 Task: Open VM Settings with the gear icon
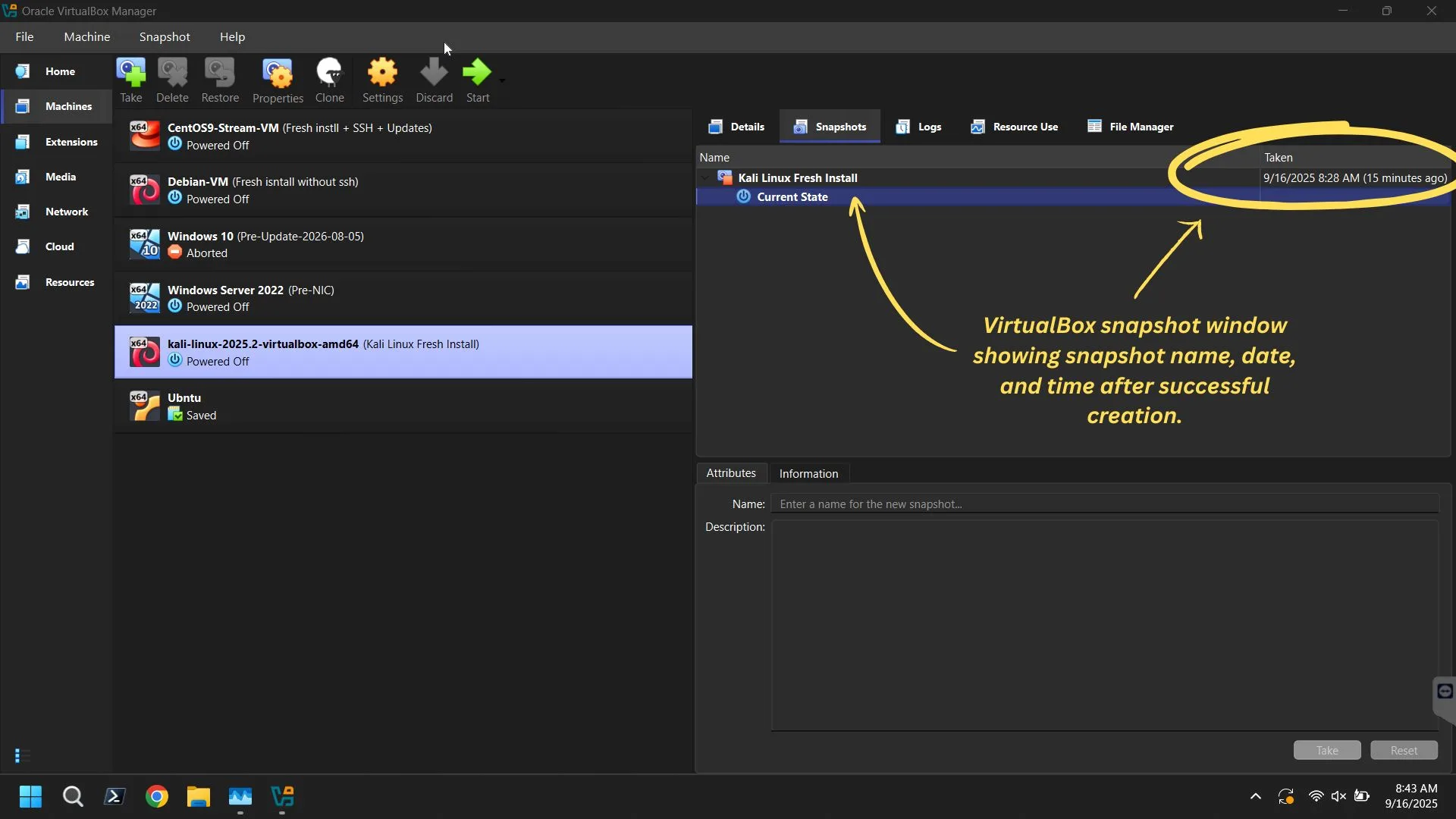(x=382, y=76)
